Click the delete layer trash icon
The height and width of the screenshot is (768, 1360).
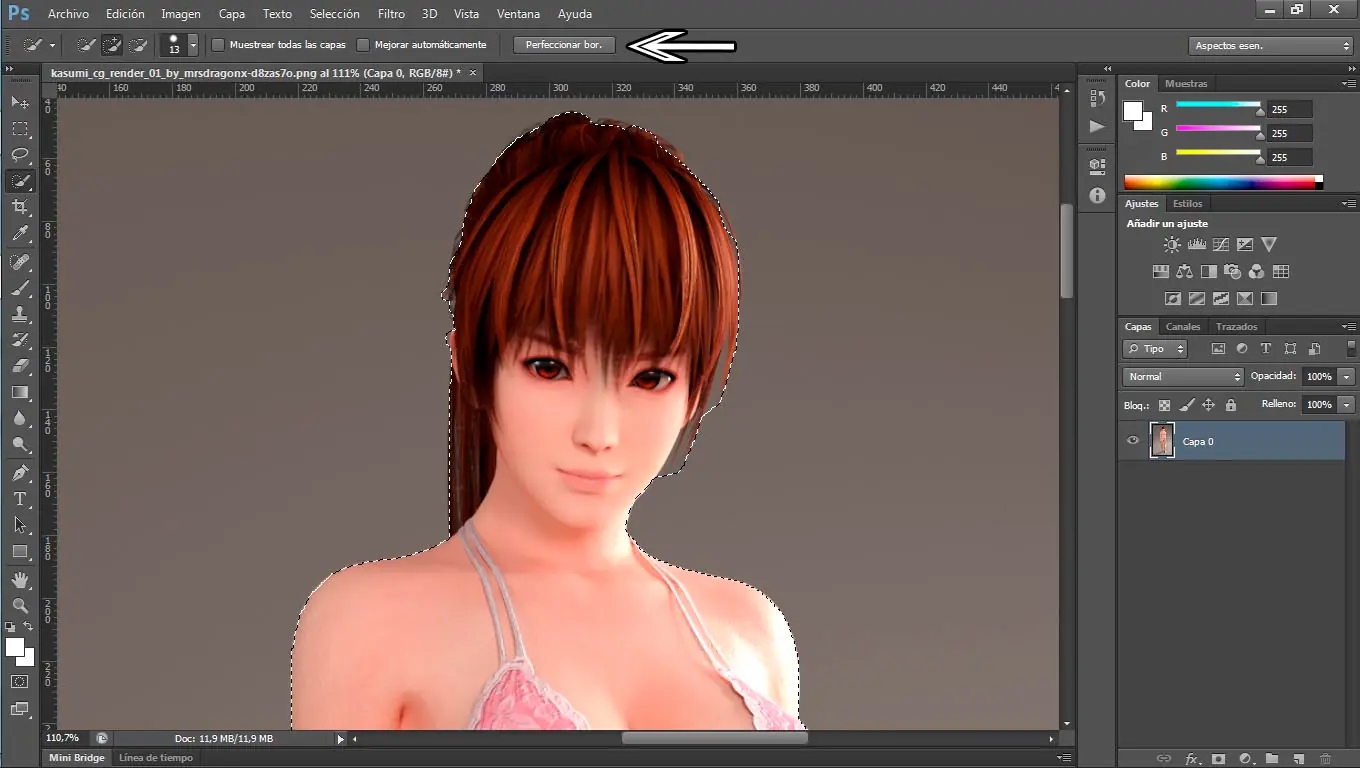[x=1326, y=759]
